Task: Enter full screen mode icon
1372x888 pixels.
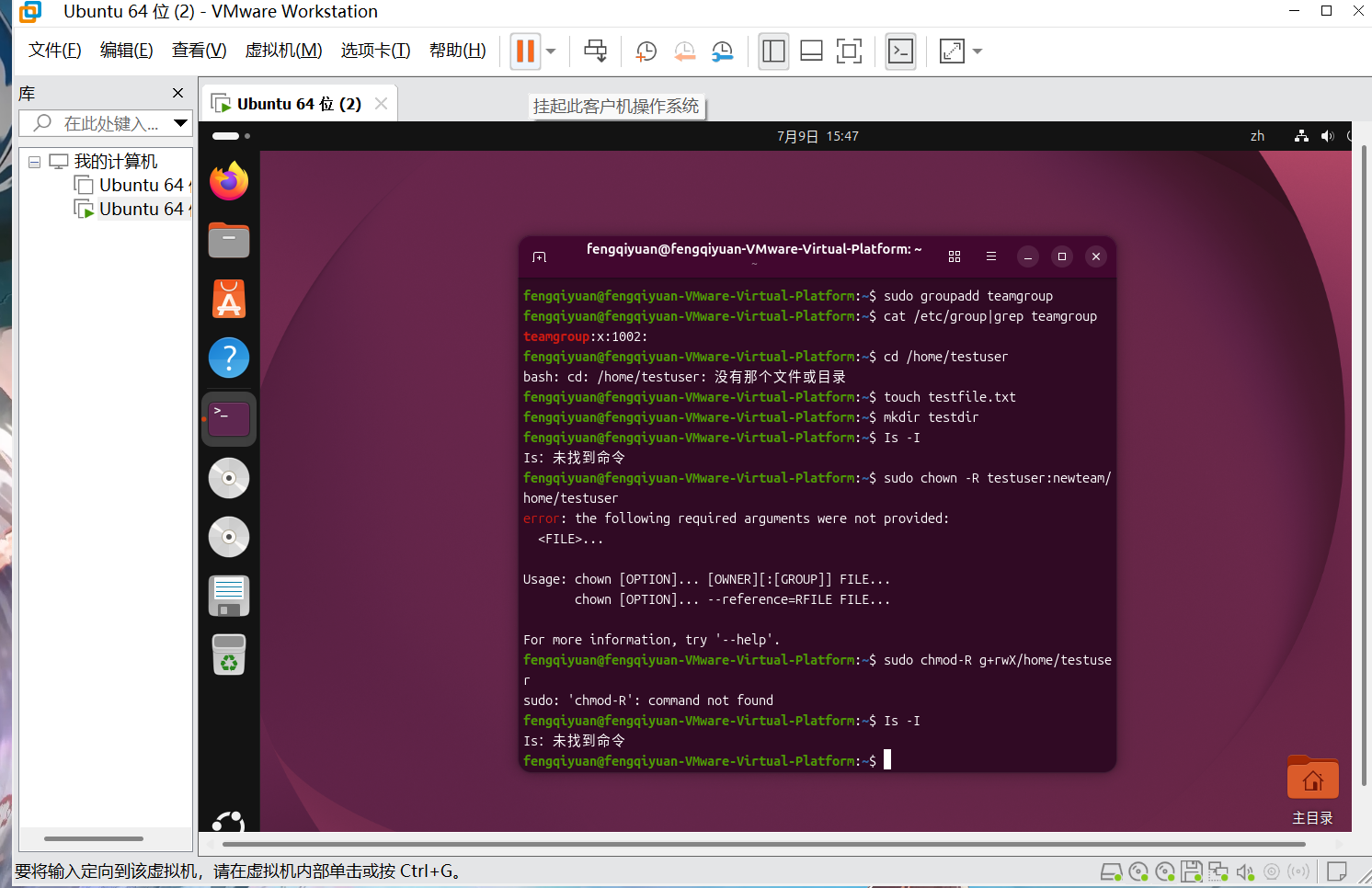Action: pyautogui.click(x=849, y=51)
